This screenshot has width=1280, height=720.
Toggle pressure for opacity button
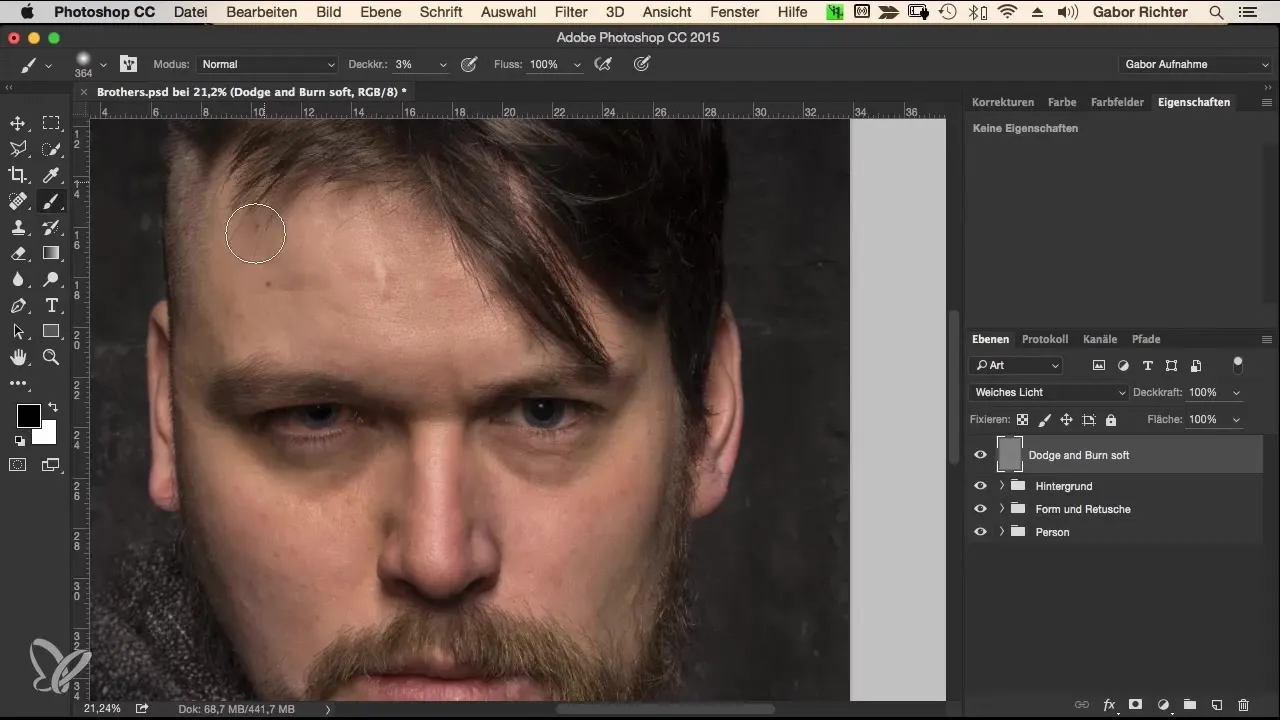click(468, 64)
